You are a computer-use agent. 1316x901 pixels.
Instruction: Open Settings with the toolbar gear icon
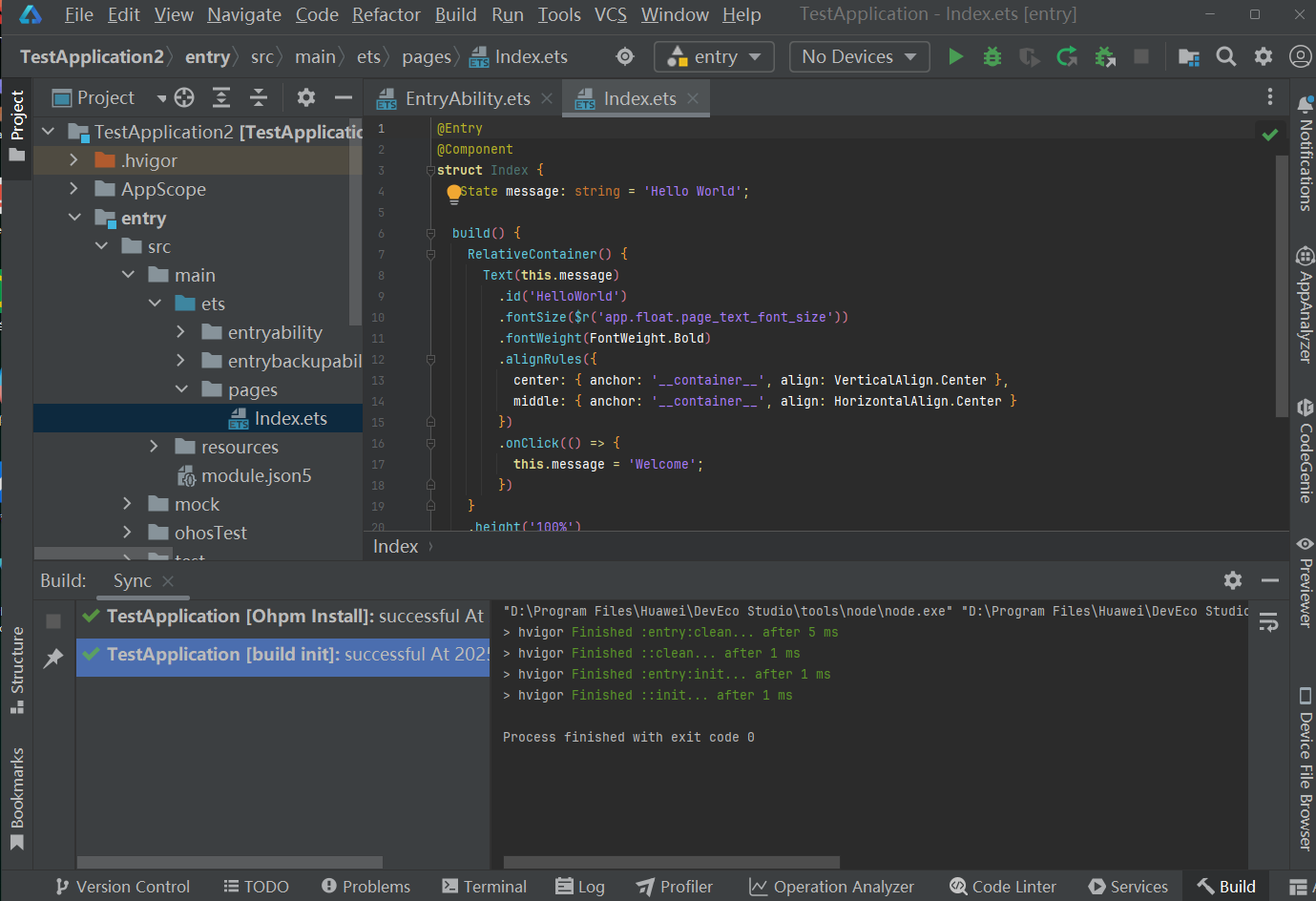(1264, 56)
